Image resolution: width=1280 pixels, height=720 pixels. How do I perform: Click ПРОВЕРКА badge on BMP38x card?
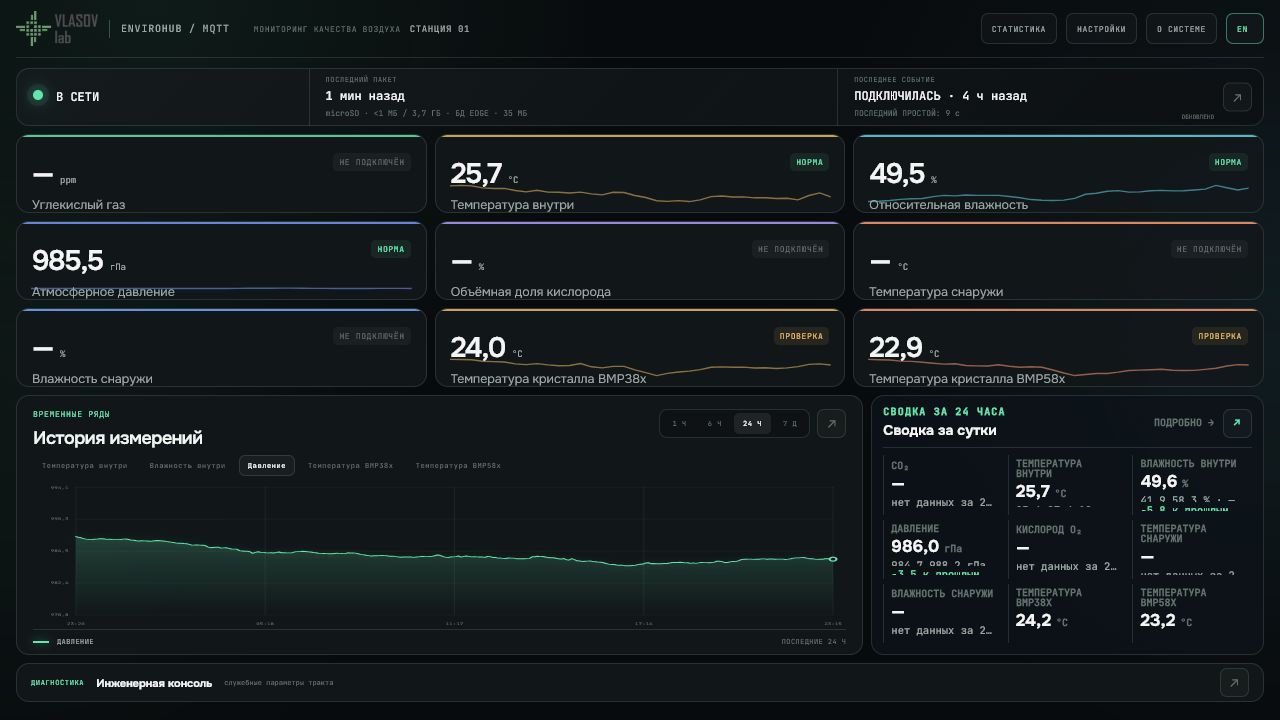tap(802, 336)
